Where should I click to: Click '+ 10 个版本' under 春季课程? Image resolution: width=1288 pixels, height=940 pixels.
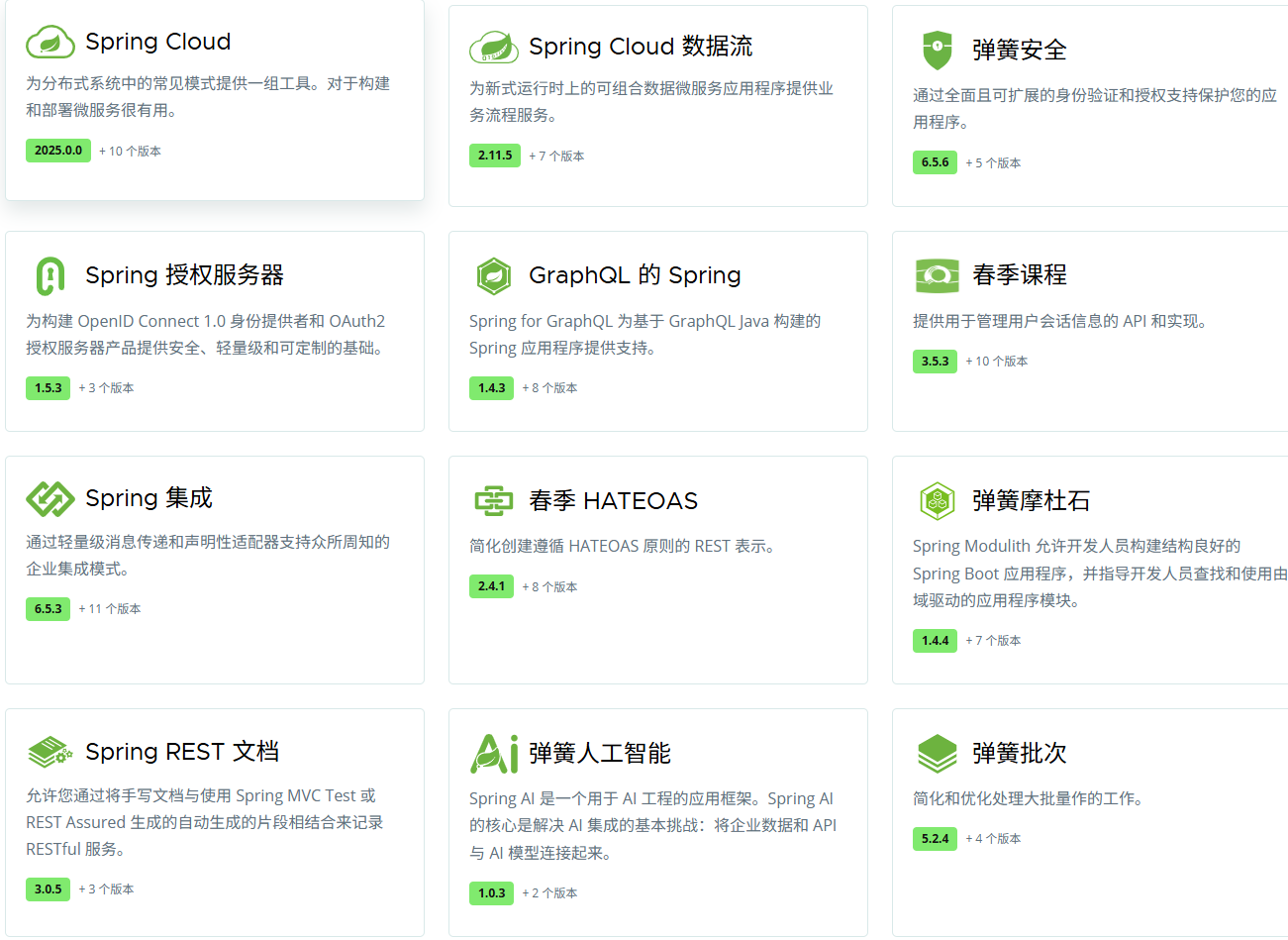[x=997, y=362]
